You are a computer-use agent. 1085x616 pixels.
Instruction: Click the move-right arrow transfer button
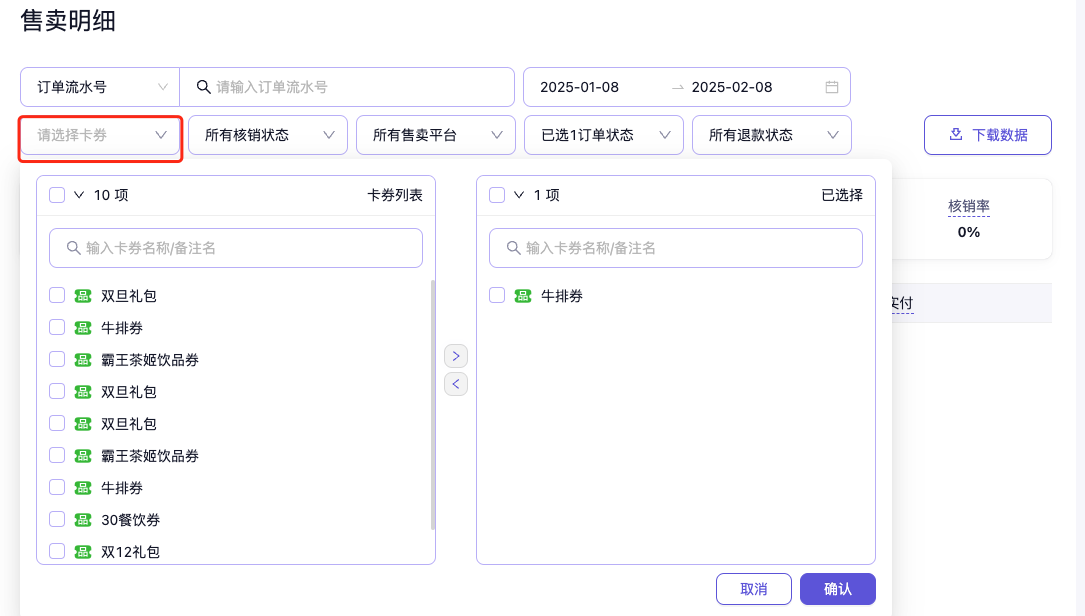[x=456, y=356]
